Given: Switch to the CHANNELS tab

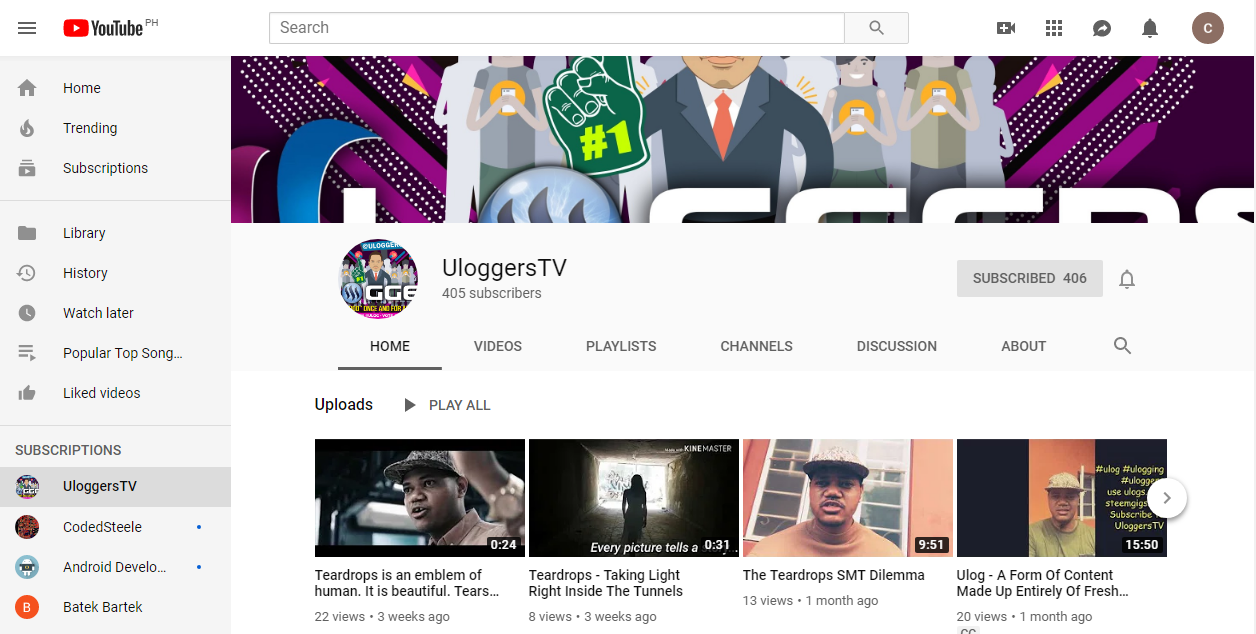Looking at the screenshot, I should pos(757,346).
